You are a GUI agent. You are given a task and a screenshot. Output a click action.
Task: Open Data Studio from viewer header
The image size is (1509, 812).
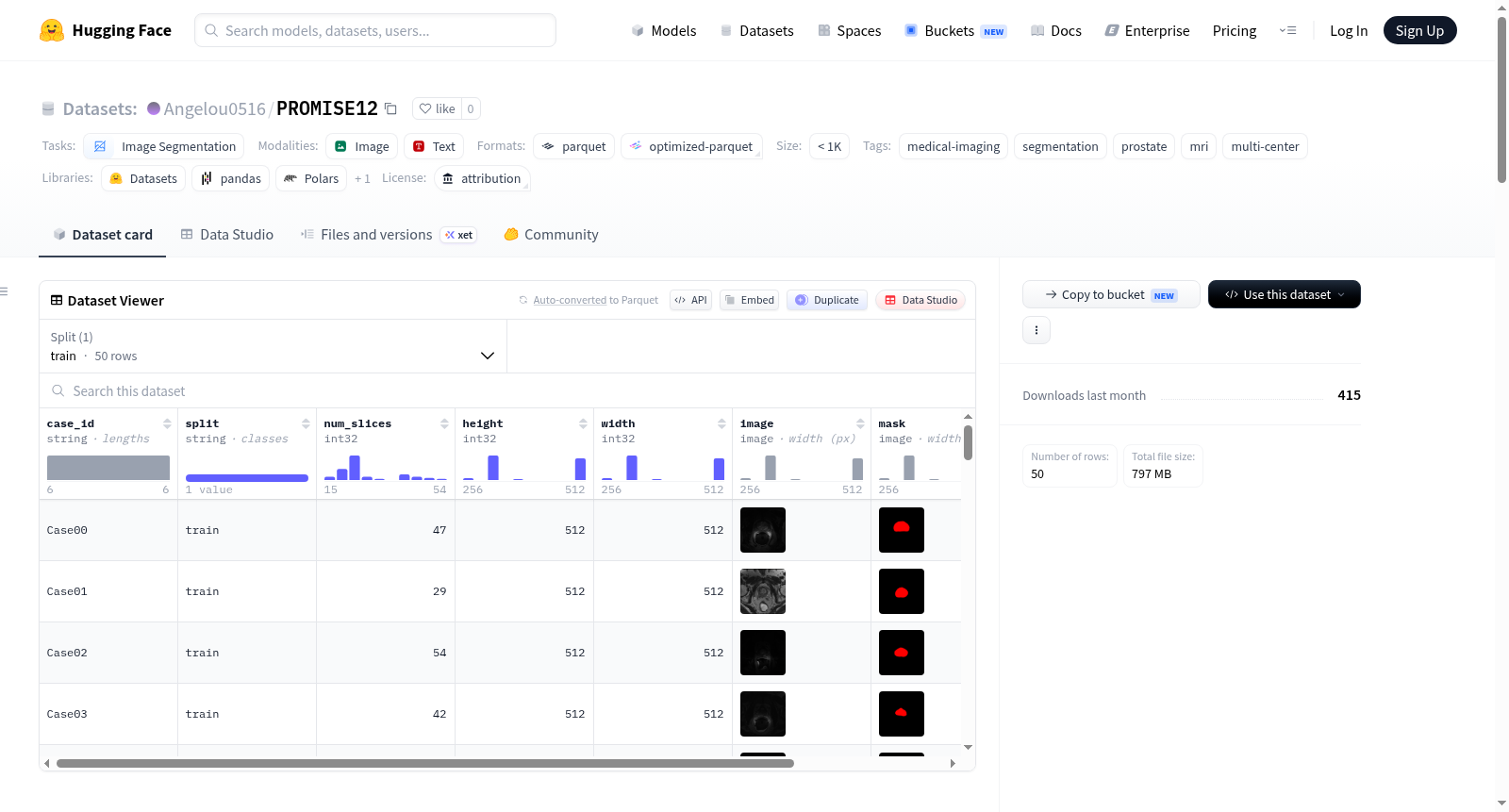[920, 300]
